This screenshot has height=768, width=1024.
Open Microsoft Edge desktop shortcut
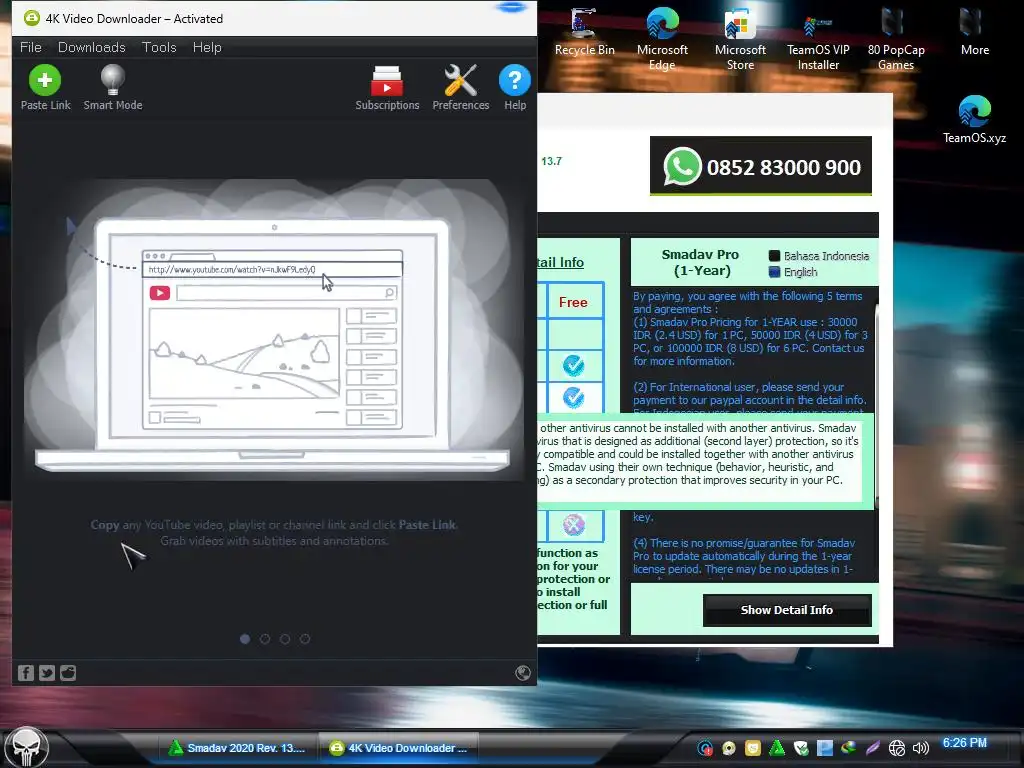click(662, 39)
